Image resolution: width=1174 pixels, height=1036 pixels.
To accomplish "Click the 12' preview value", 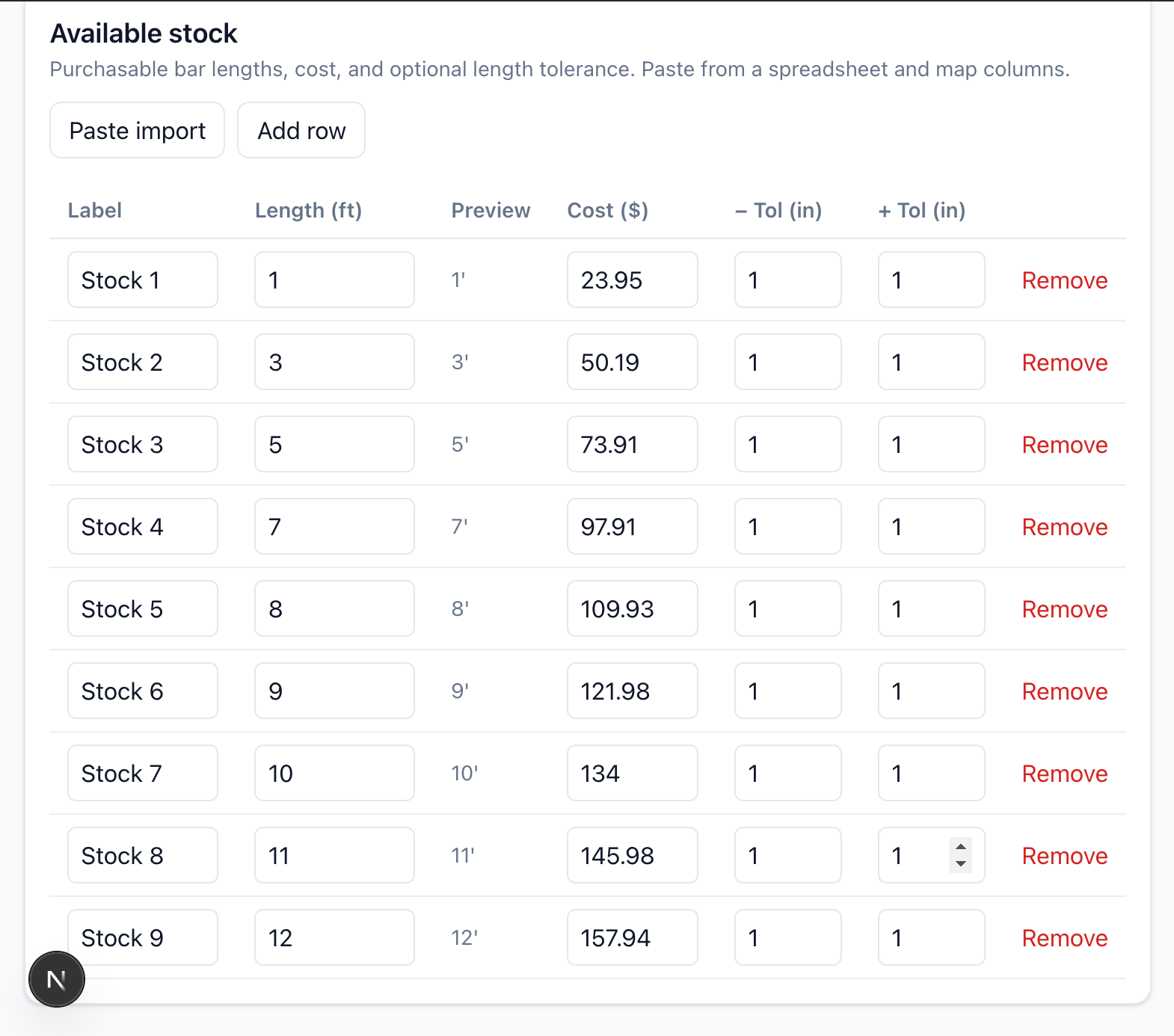I will [x=464, y=937].
